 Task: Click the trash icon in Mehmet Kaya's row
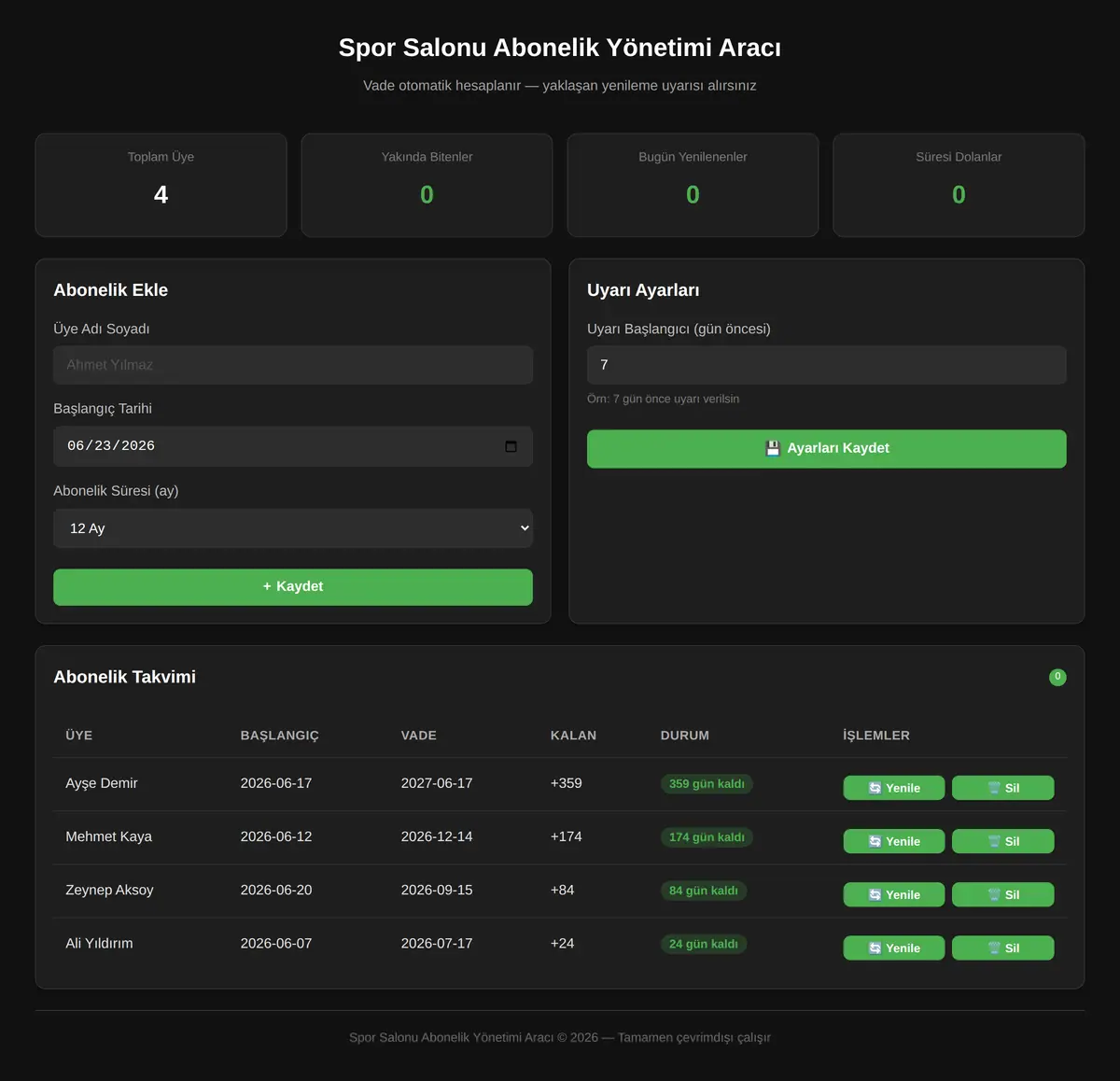[994, 841]
